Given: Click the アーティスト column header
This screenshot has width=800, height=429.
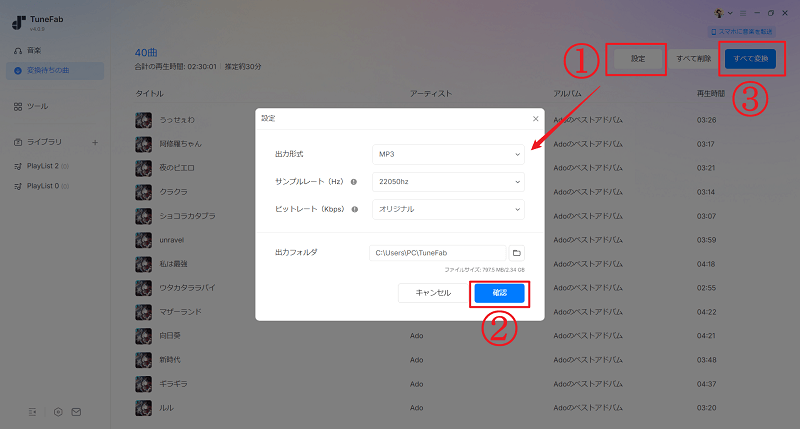Looking at the screenshot, I should pos(431,94).
